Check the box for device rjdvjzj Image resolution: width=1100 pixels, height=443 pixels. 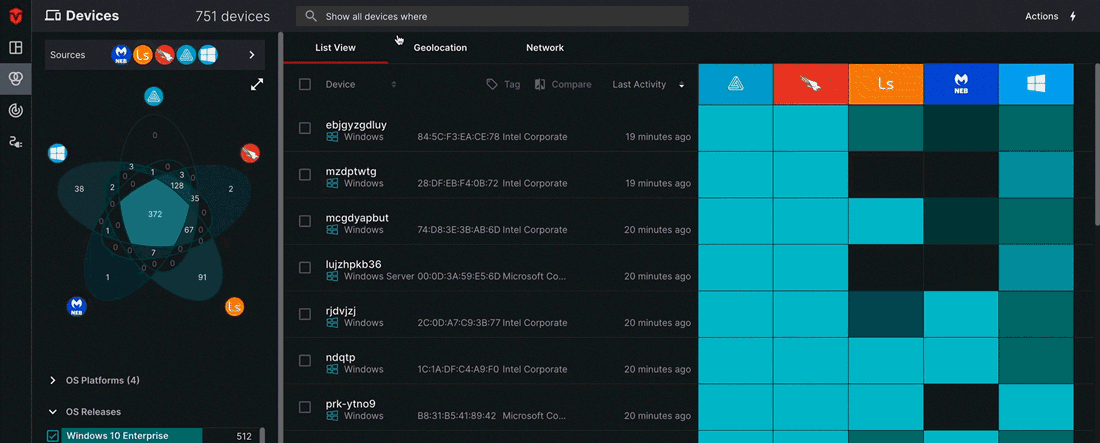tap(304, 314)
